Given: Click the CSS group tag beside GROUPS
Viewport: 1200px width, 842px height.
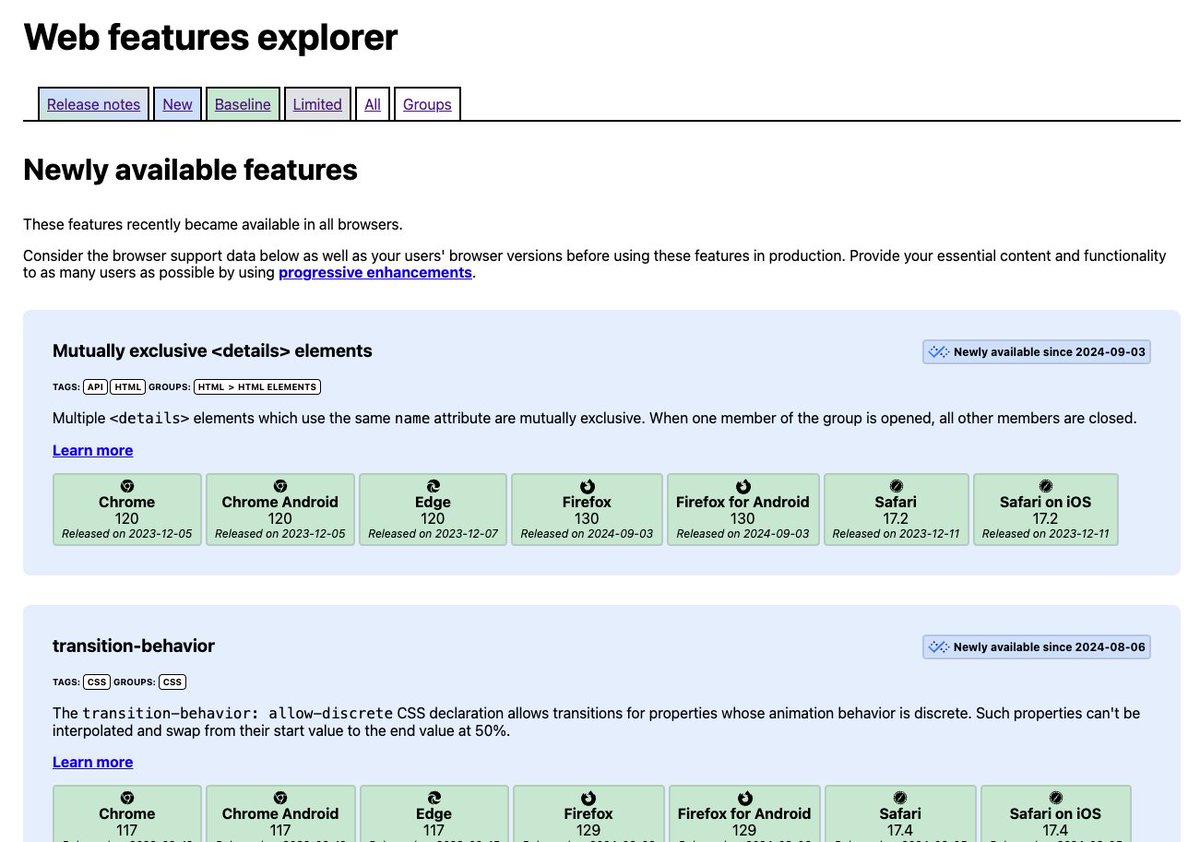Looking at the screenshot, I should point(172,682).
